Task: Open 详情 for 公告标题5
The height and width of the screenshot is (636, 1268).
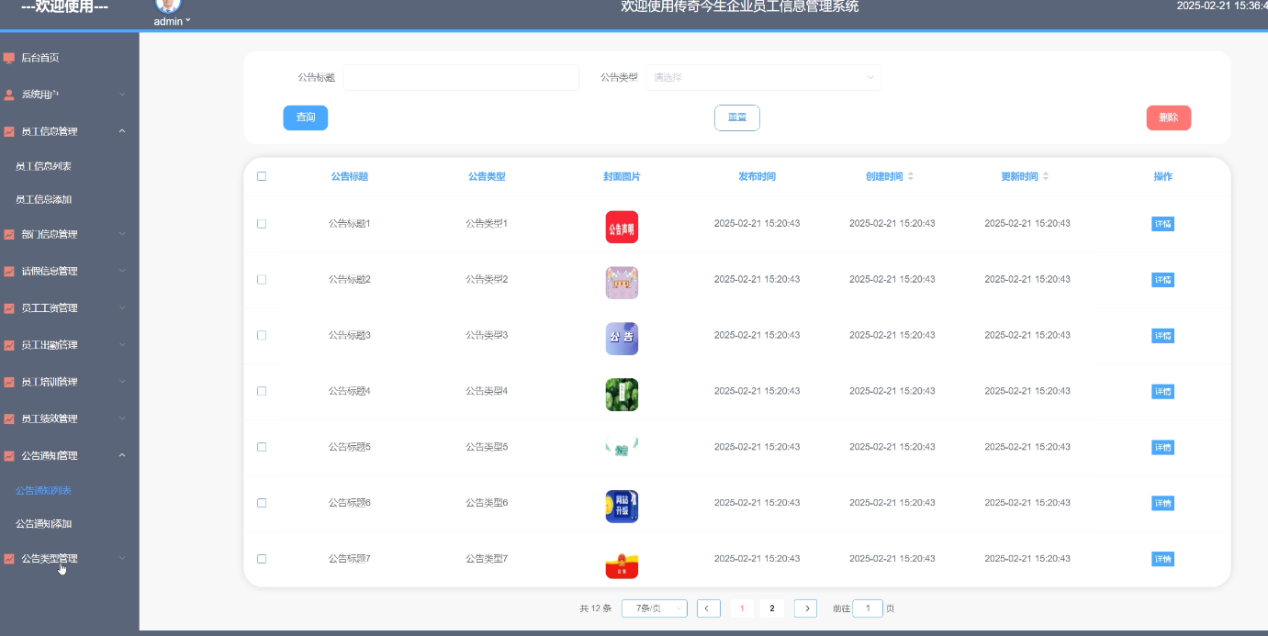Action: (1163, 447)
